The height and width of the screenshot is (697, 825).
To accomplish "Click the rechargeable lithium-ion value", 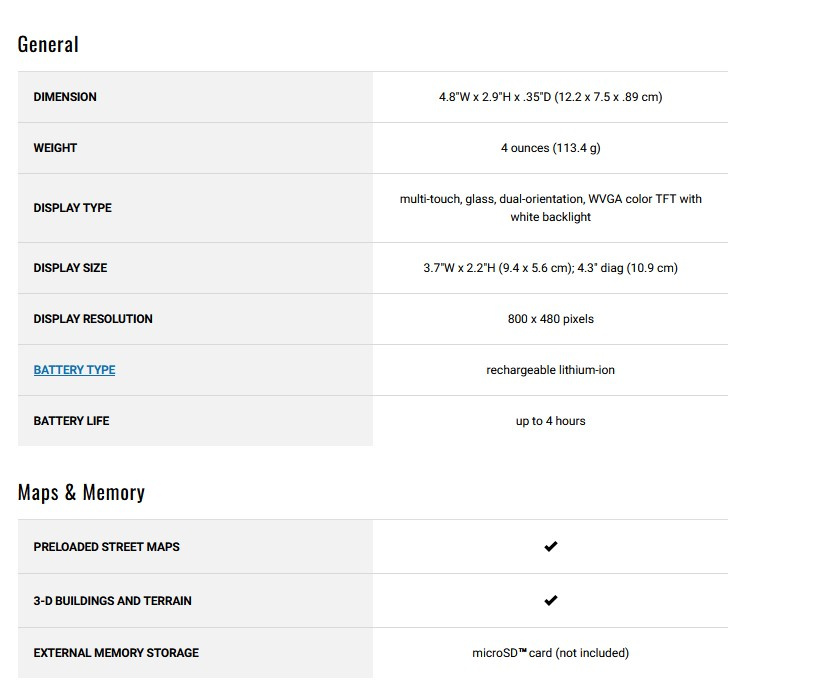I will tap(550, 370).
